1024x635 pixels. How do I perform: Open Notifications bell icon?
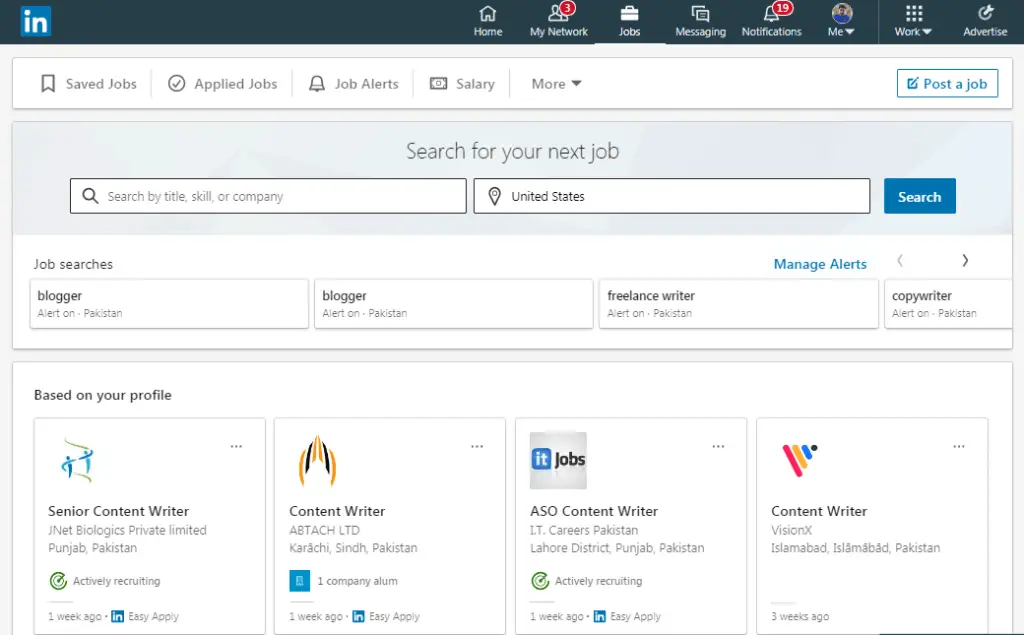pos(771,14)
